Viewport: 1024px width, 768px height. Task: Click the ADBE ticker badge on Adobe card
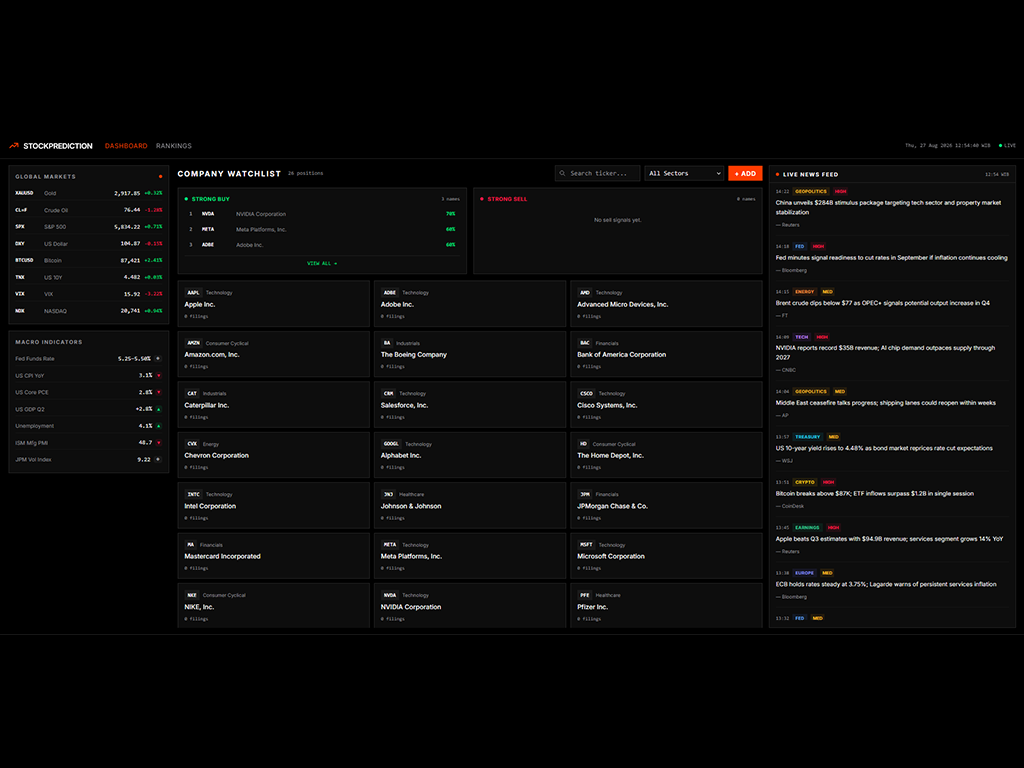coord(390,293)
